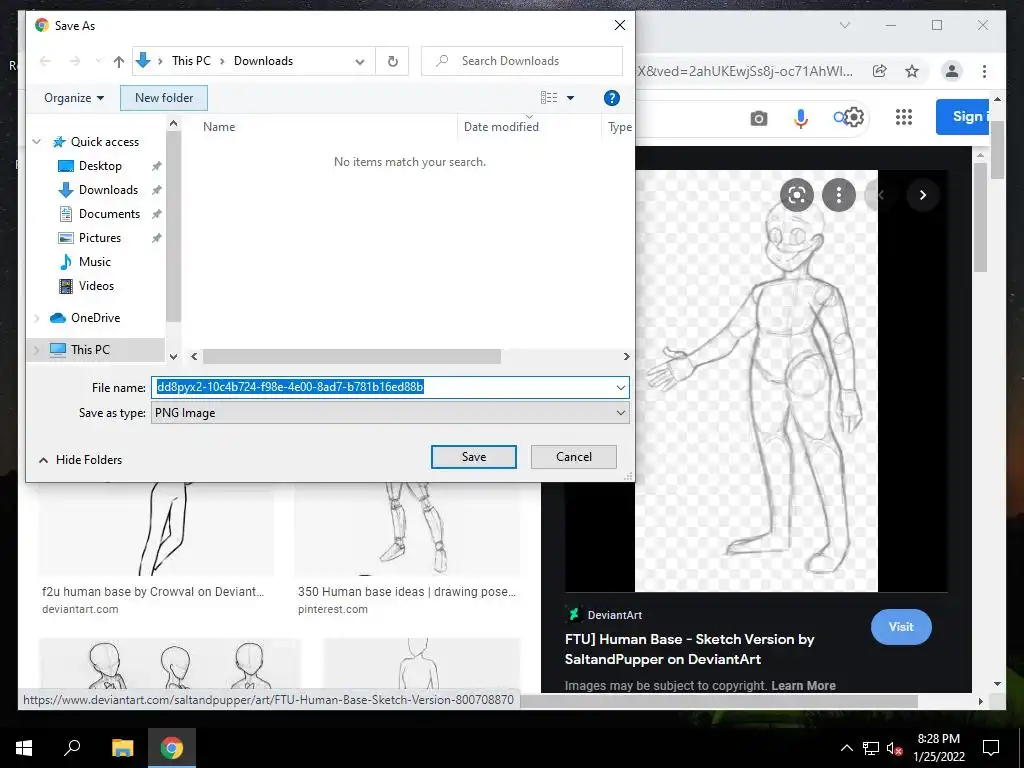Viewport: 1024px width, 768px height.
Task: Open the f2u human base by Crowval result
Action: [x=153, y=592]
